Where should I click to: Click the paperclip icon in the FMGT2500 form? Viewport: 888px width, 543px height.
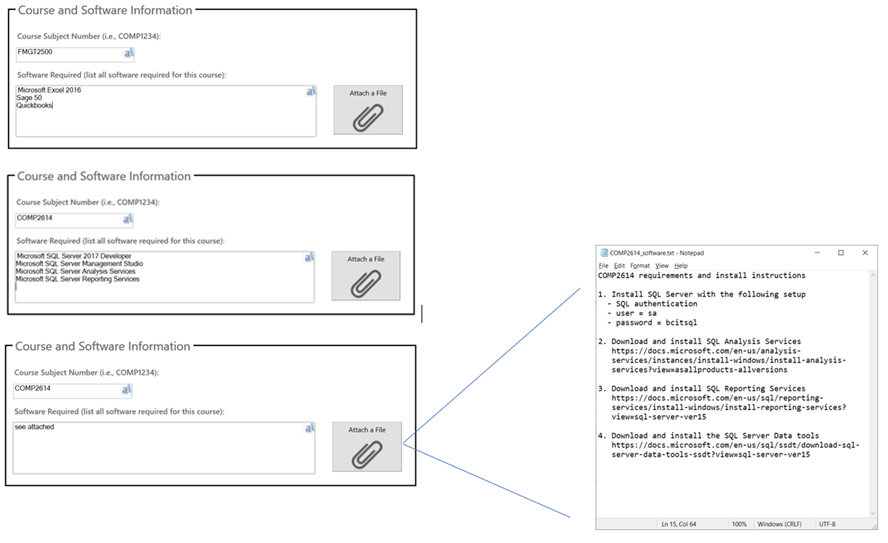click(368, 118)
